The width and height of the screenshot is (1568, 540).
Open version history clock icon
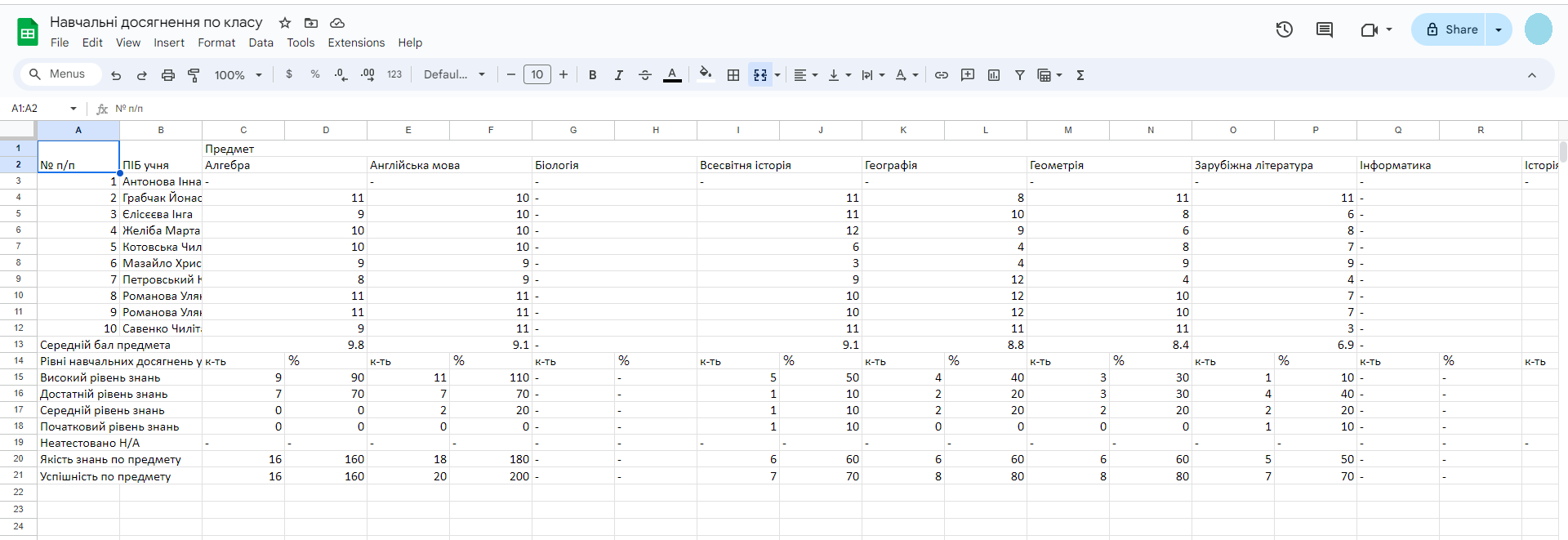coord(1284,30)
